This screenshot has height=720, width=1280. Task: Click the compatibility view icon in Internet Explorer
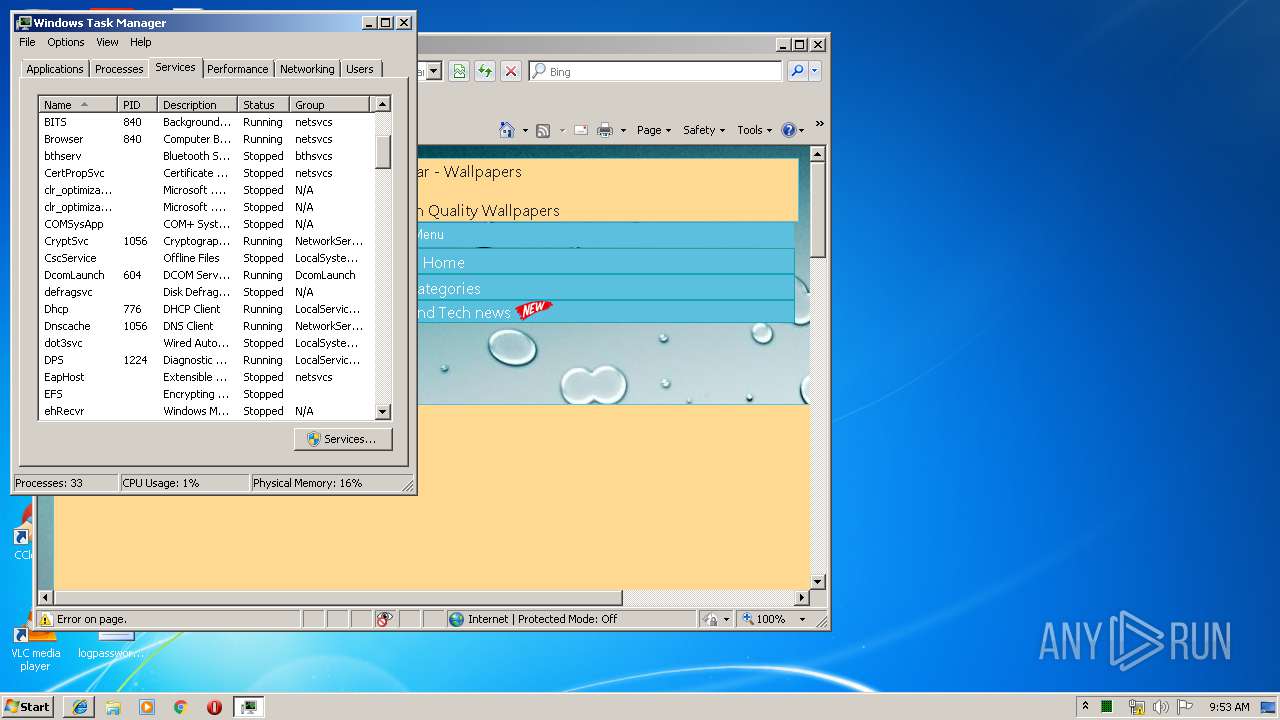(x=459, y=71)
